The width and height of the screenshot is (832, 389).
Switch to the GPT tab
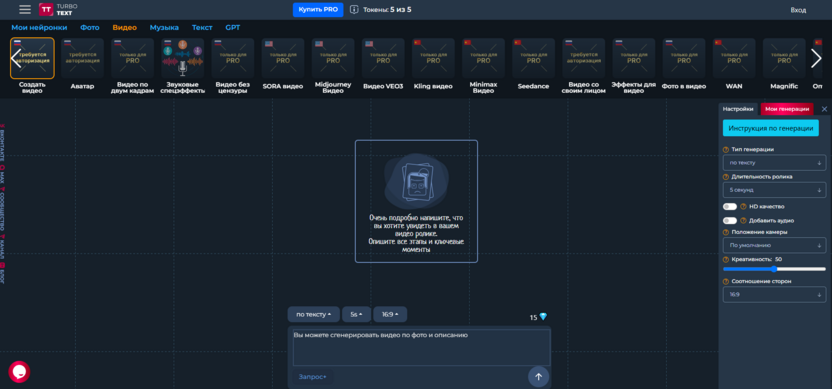232,28
